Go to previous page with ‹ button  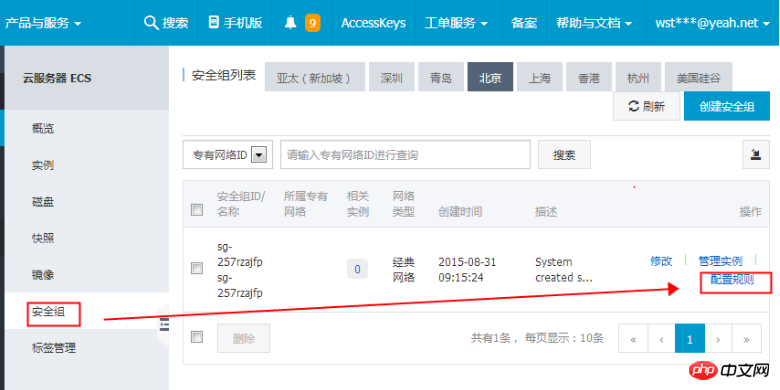pyautogui.click(x=661, y=339)
